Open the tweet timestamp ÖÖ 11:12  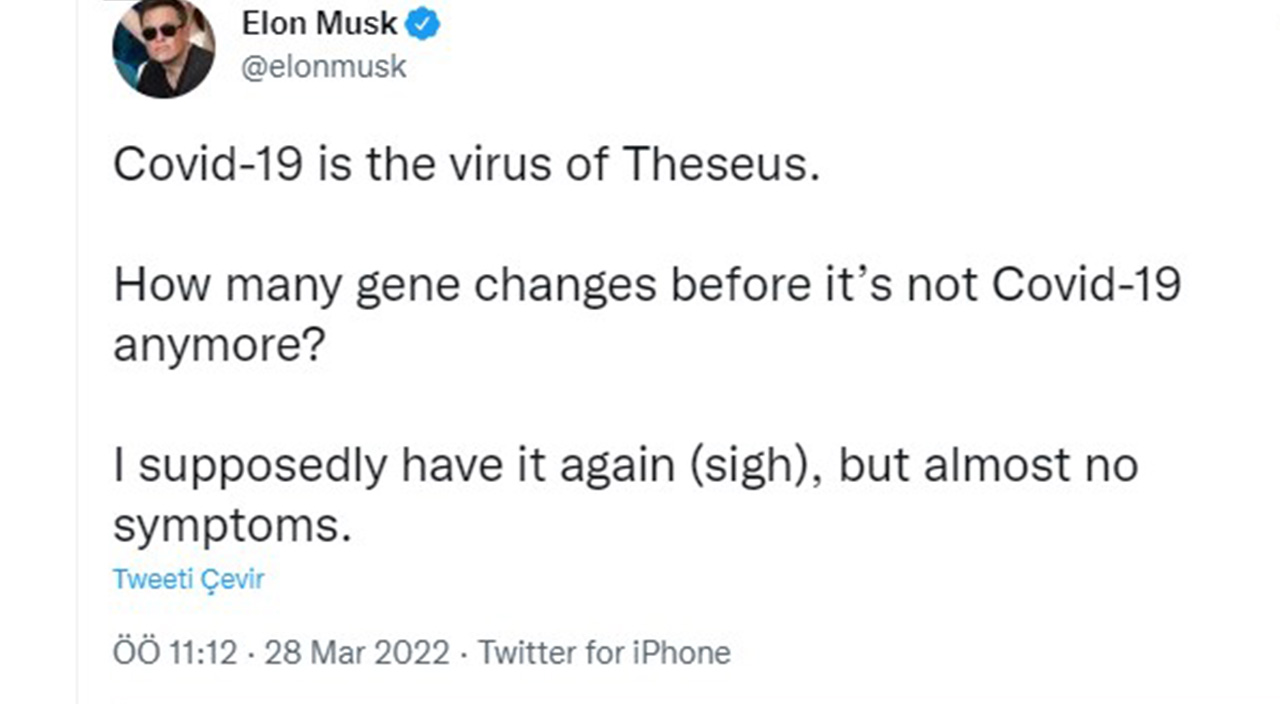pyautogui.click(x=174, y=652)
